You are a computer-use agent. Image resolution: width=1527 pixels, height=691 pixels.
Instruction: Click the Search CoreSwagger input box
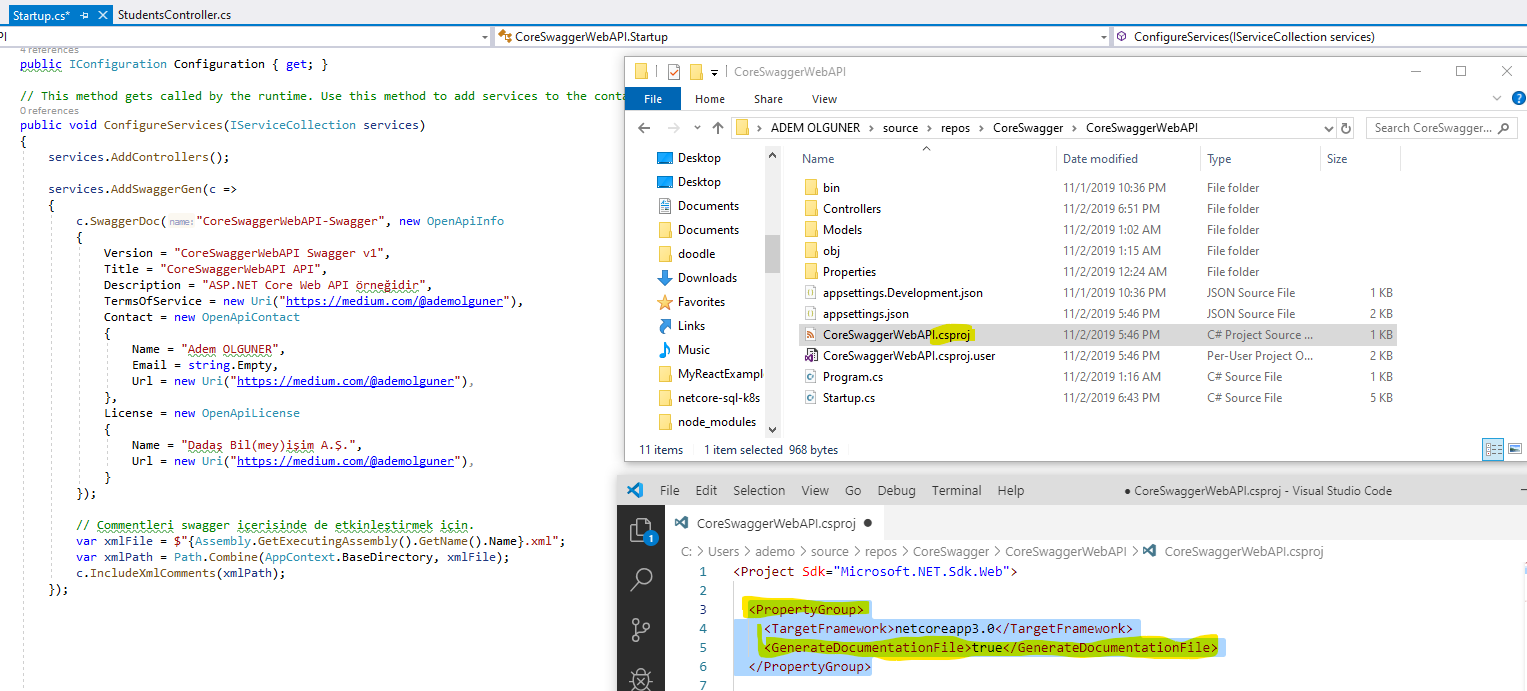(1432, 128)
